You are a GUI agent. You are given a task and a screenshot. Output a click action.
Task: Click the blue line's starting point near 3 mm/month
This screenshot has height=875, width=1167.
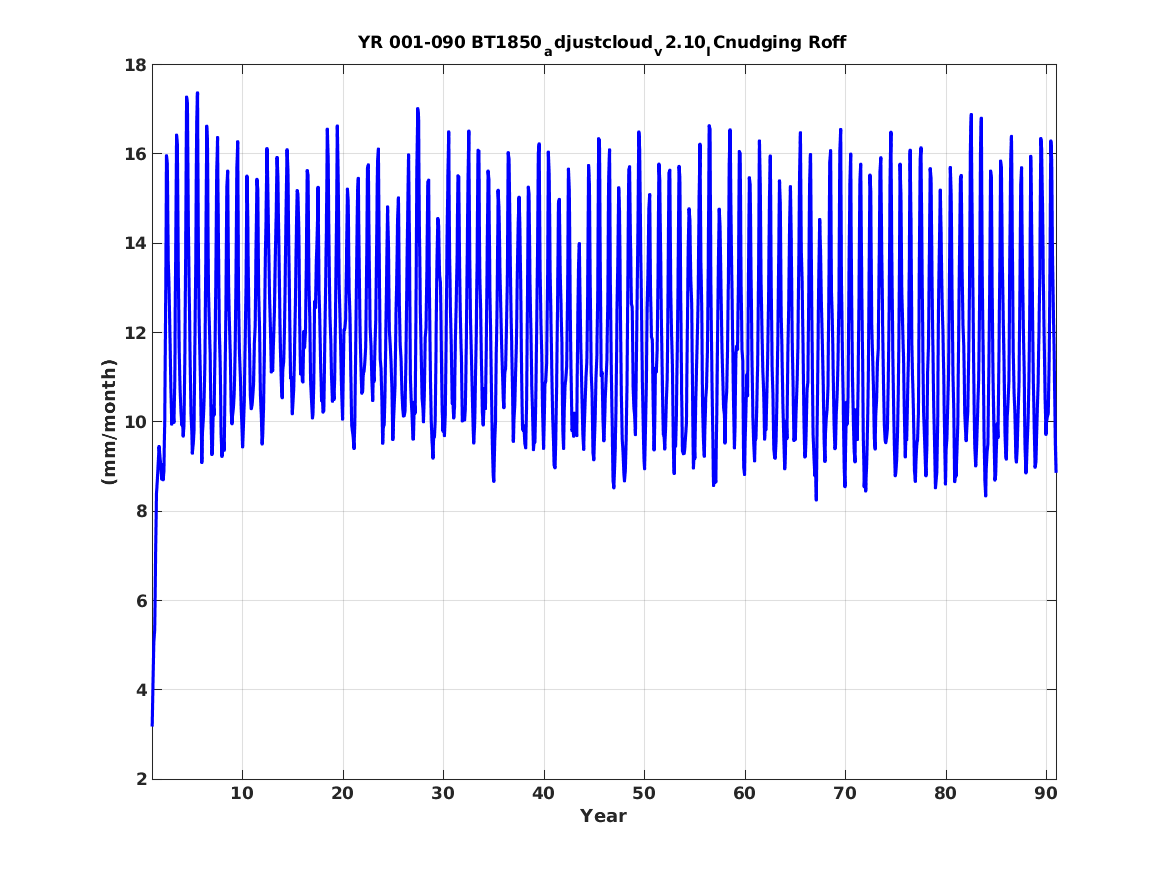click(x=153, y=724)
